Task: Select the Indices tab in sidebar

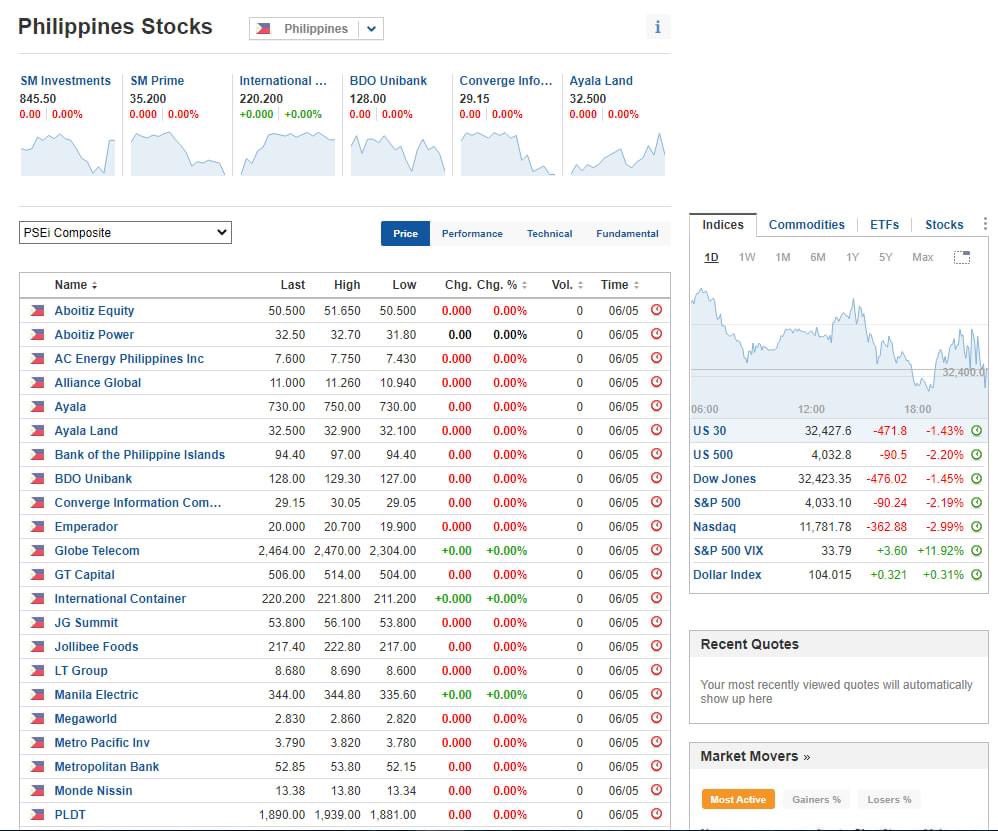Action: click(723, 225)
